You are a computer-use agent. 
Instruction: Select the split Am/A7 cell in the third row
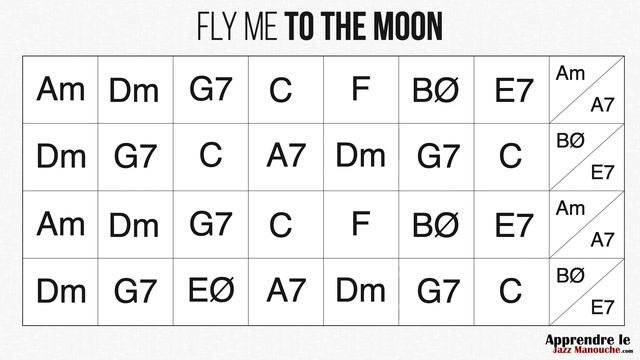[587, 224]
